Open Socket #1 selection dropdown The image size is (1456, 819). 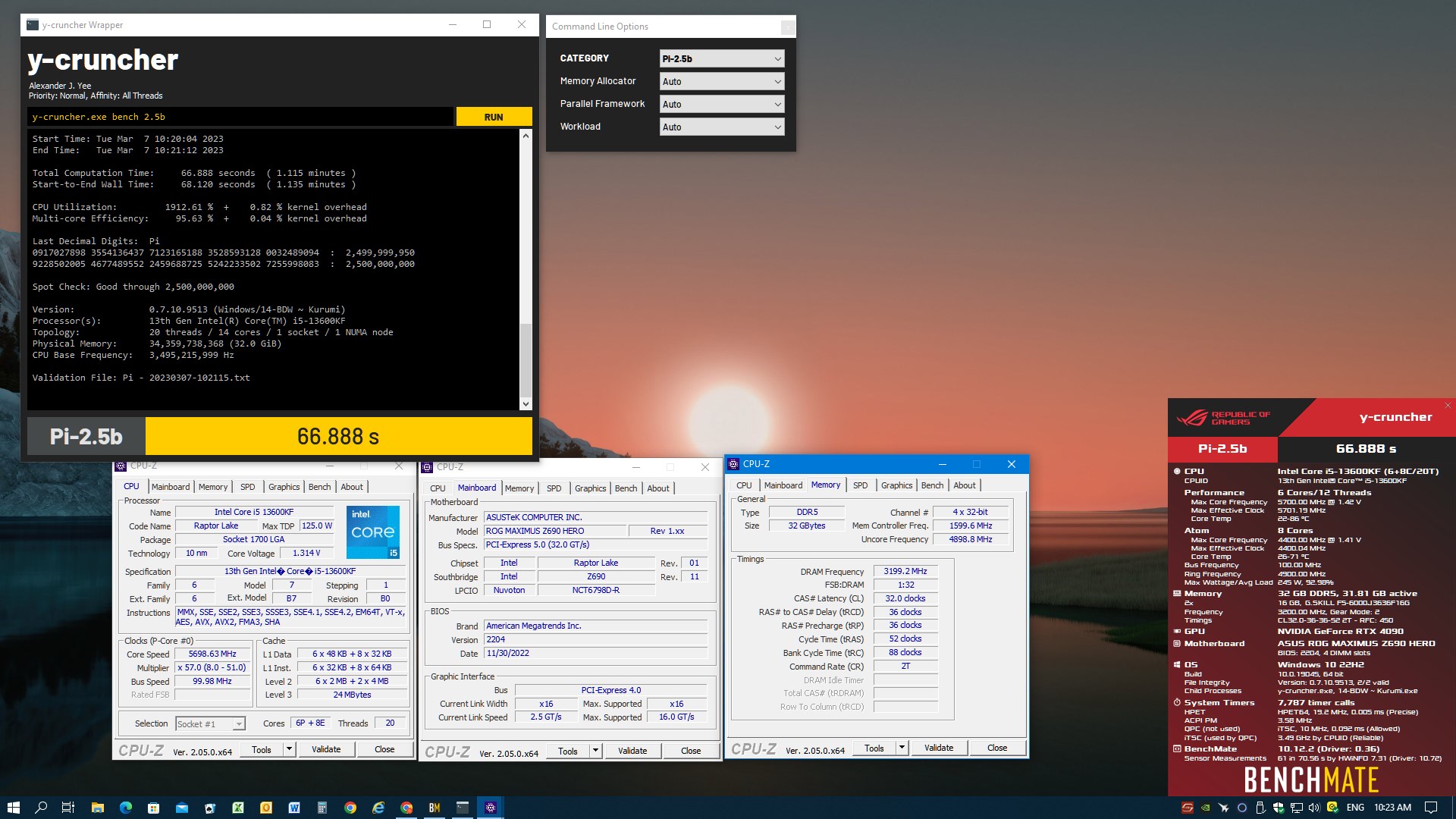210,723
